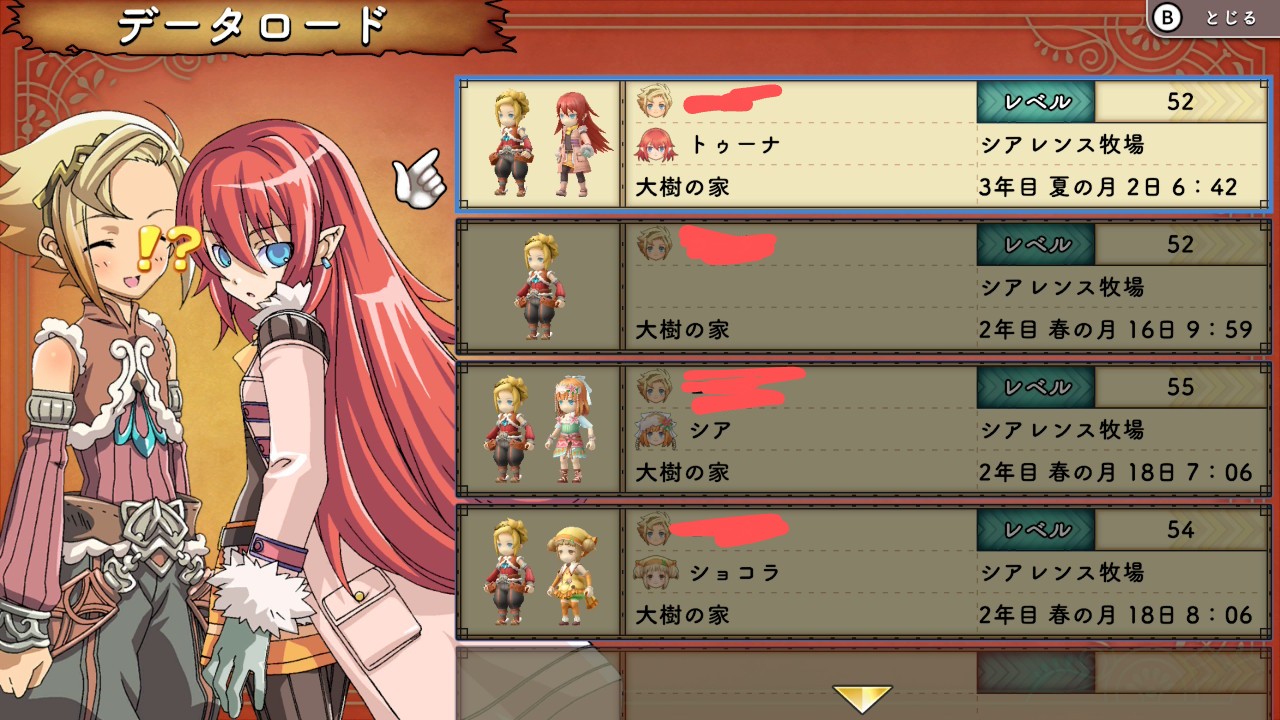Click the white pointing glove cursor
The image size is (1280, 720).
[x=417, y=178]
